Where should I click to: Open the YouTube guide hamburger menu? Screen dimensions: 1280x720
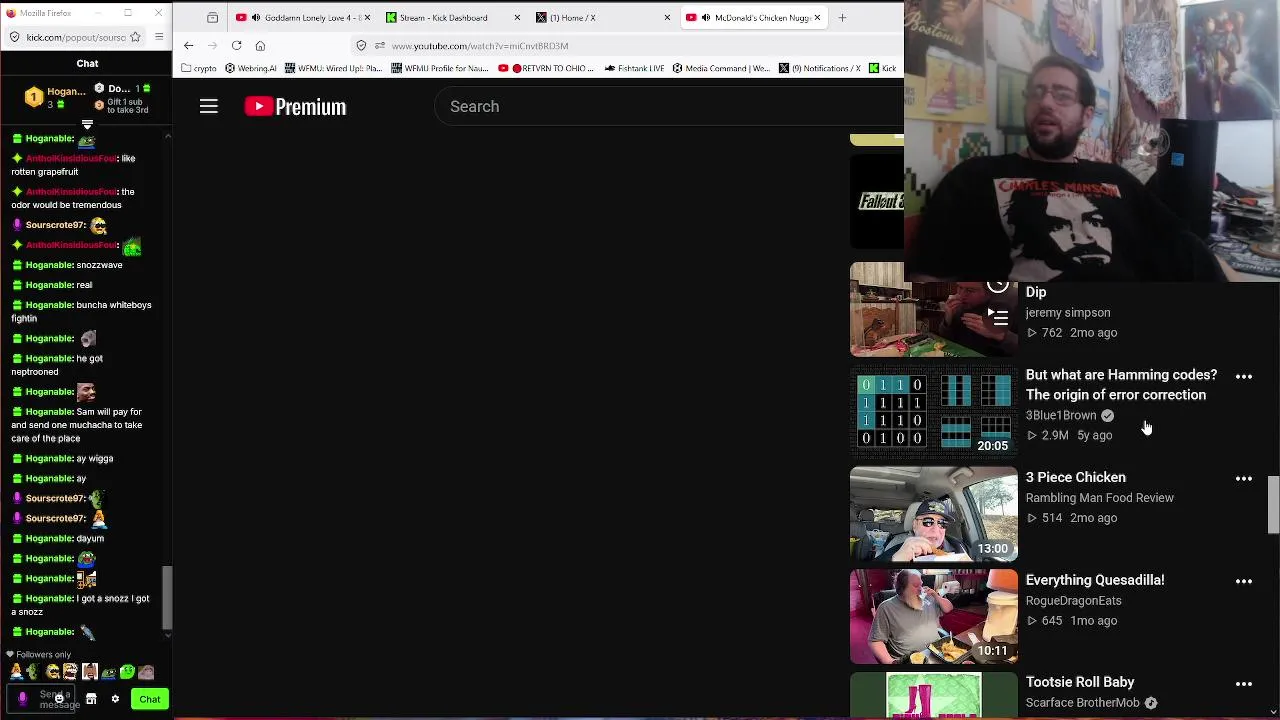208,106
